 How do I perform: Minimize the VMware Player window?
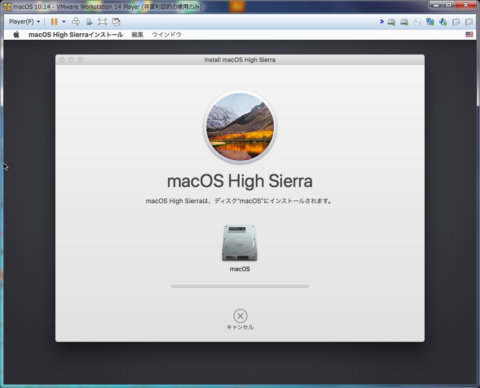[437, 5]
